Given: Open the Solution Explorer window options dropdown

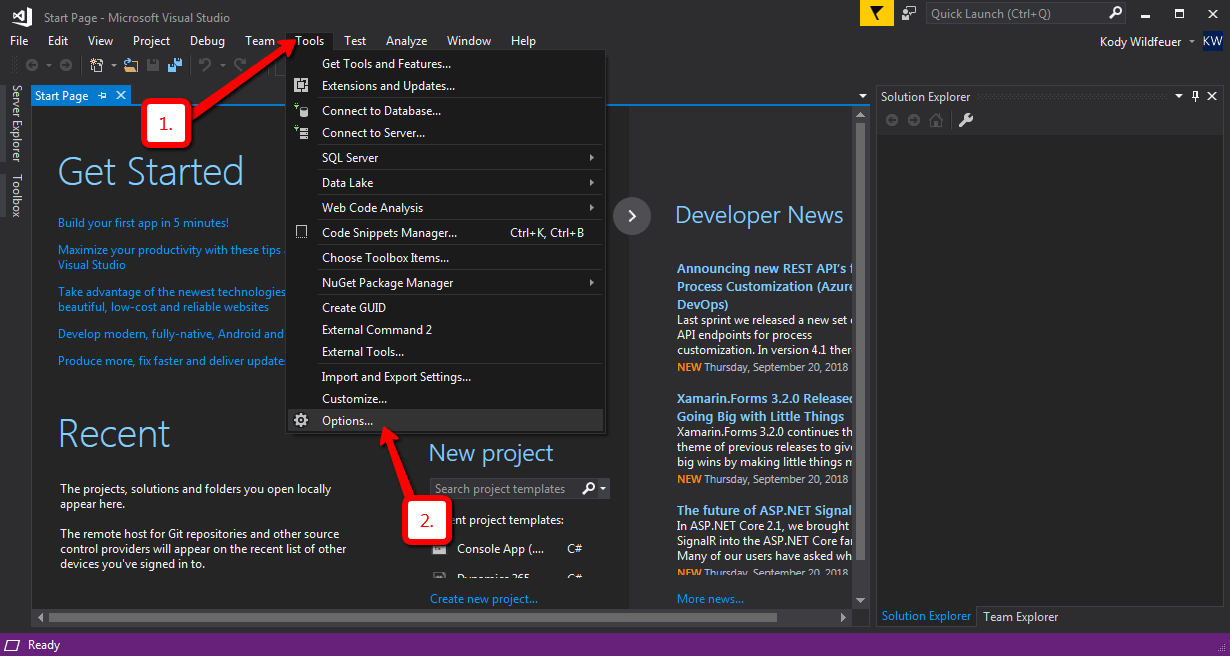Looking at the screenshot, I should [x=1178, y=96].
